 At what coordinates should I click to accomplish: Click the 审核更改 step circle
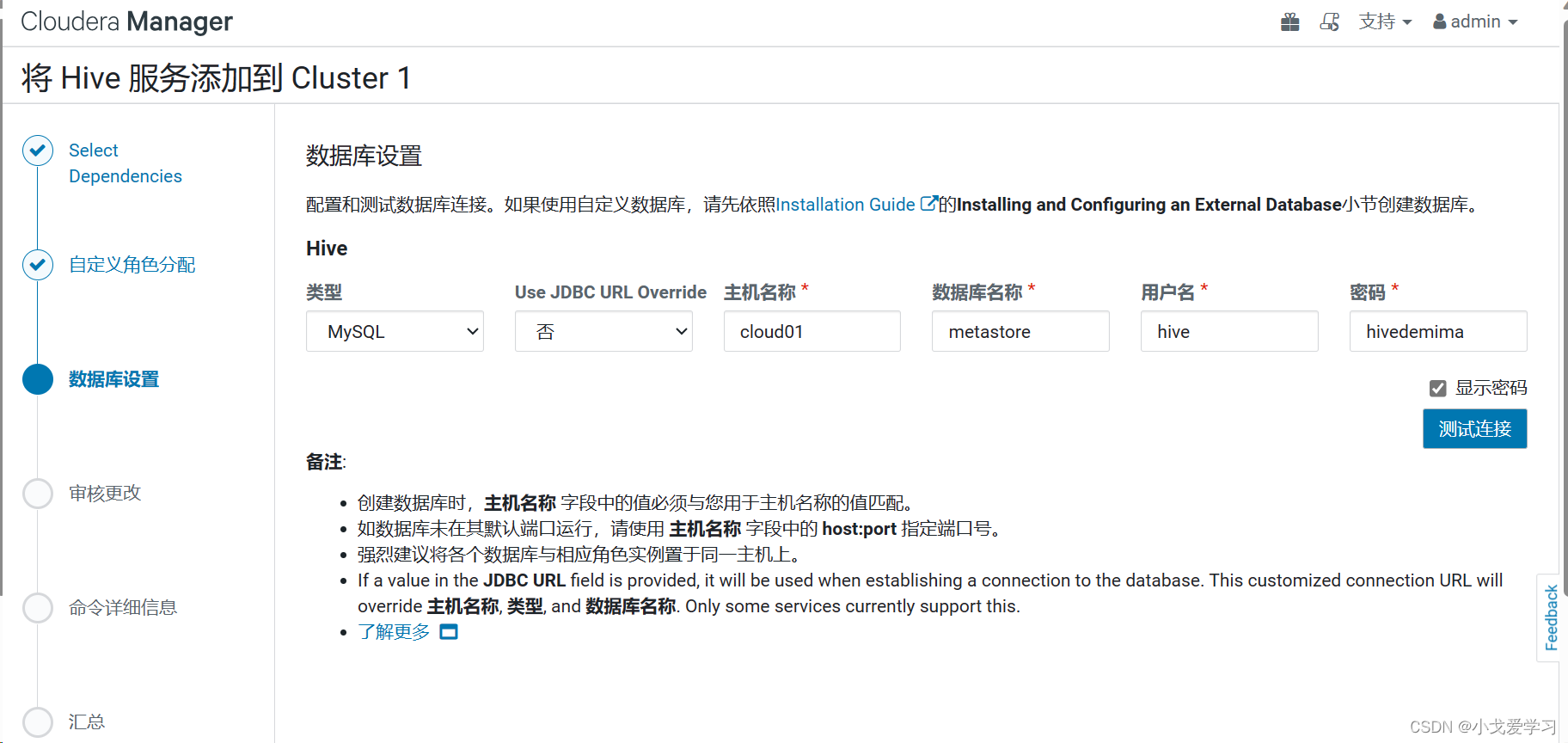click(38, 494)
